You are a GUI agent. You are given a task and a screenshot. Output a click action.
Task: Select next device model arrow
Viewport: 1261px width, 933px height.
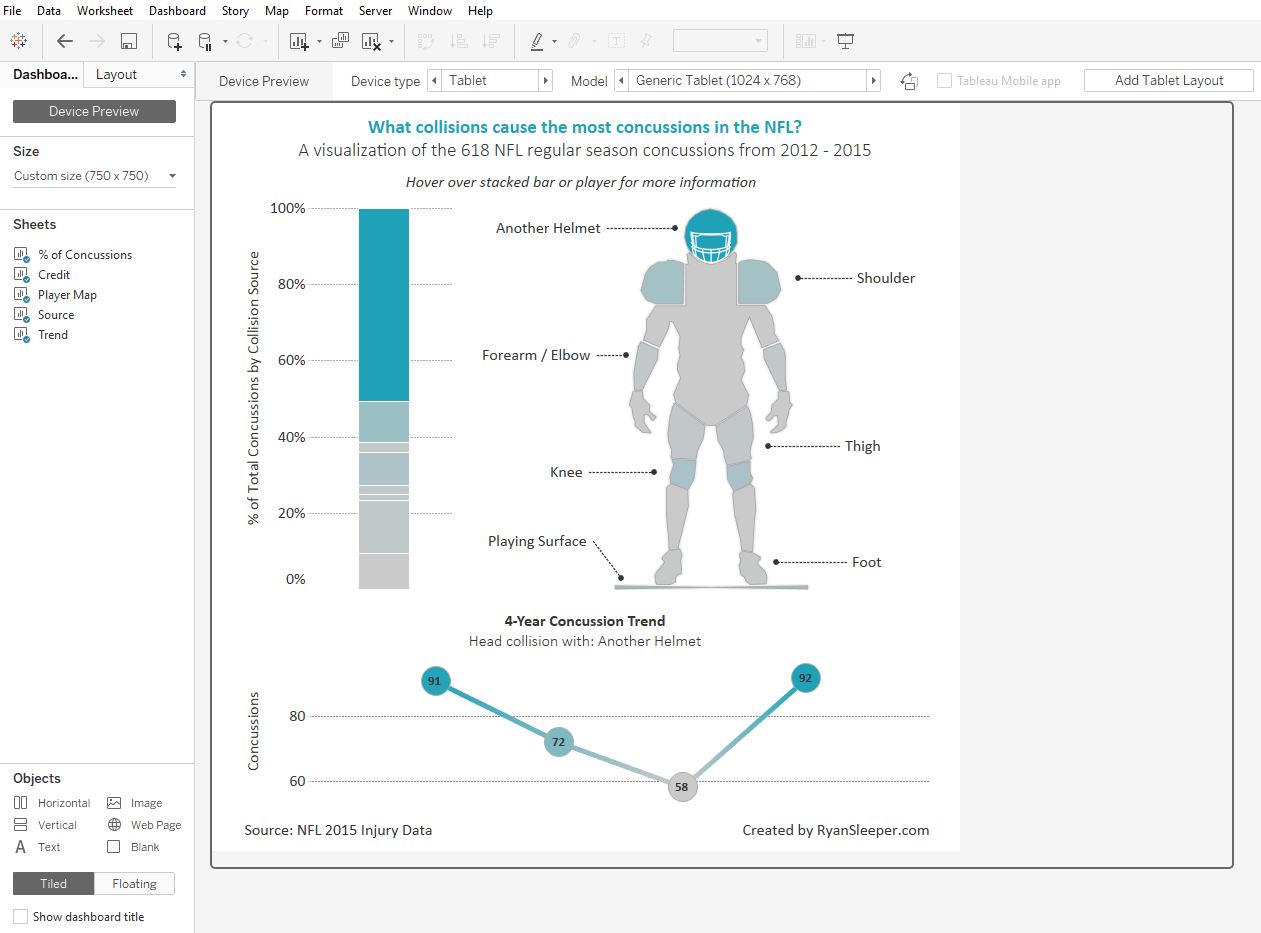coord(873,81)
